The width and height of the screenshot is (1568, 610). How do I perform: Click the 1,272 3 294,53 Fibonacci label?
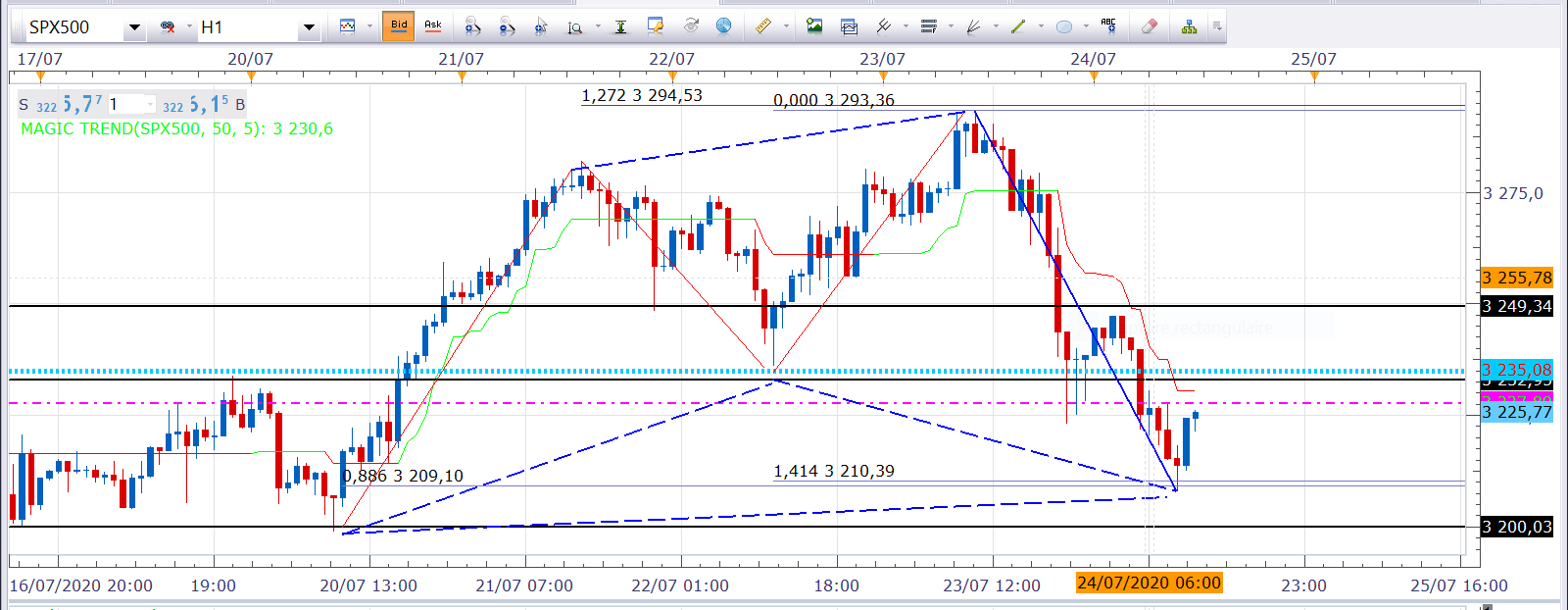click(642, 95)
